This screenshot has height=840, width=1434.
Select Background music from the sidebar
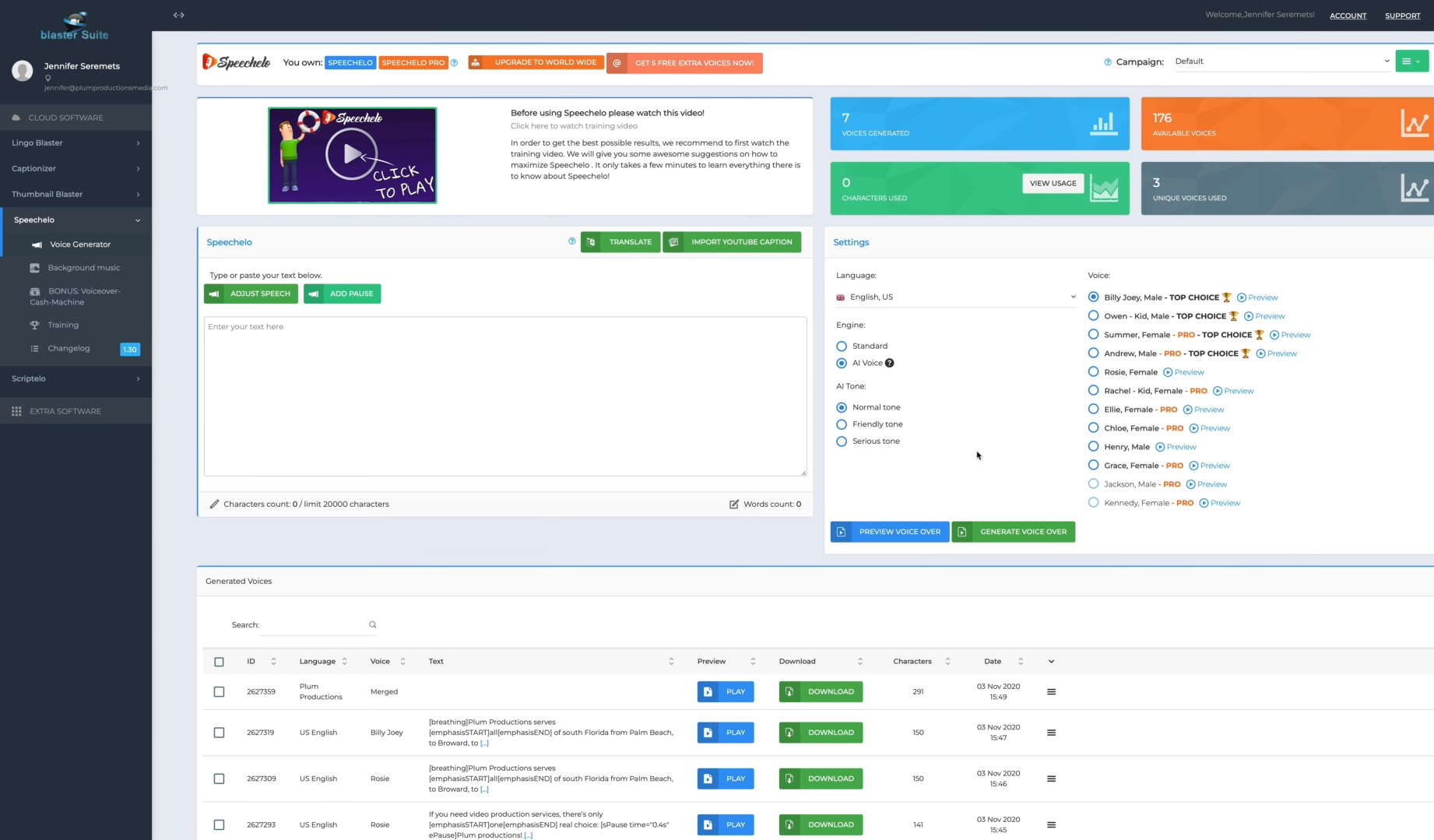tap(84, 267)
